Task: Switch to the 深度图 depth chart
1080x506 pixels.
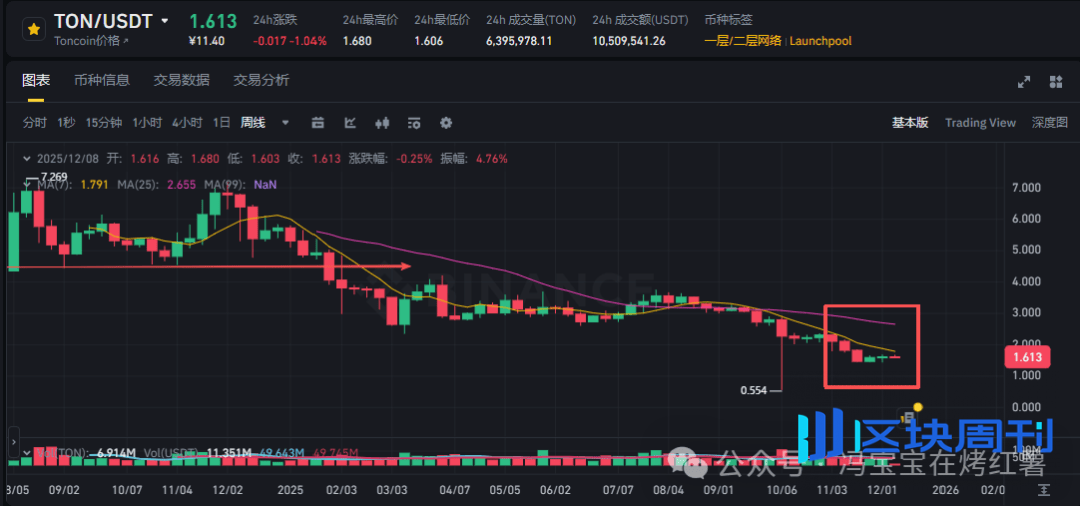Action: (x=1050, y=123)
